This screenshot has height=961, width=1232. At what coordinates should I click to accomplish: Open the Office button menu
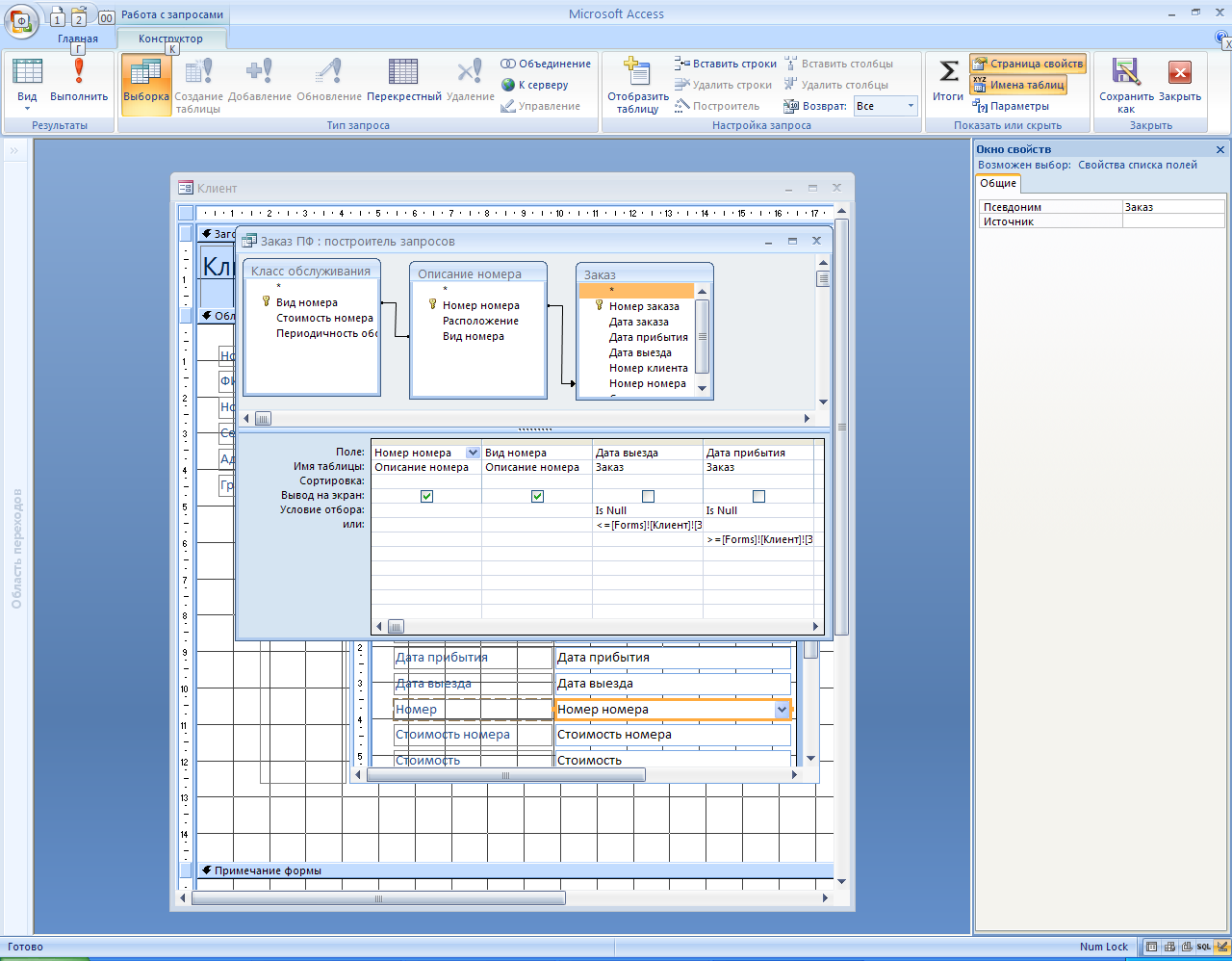(21, 19)
